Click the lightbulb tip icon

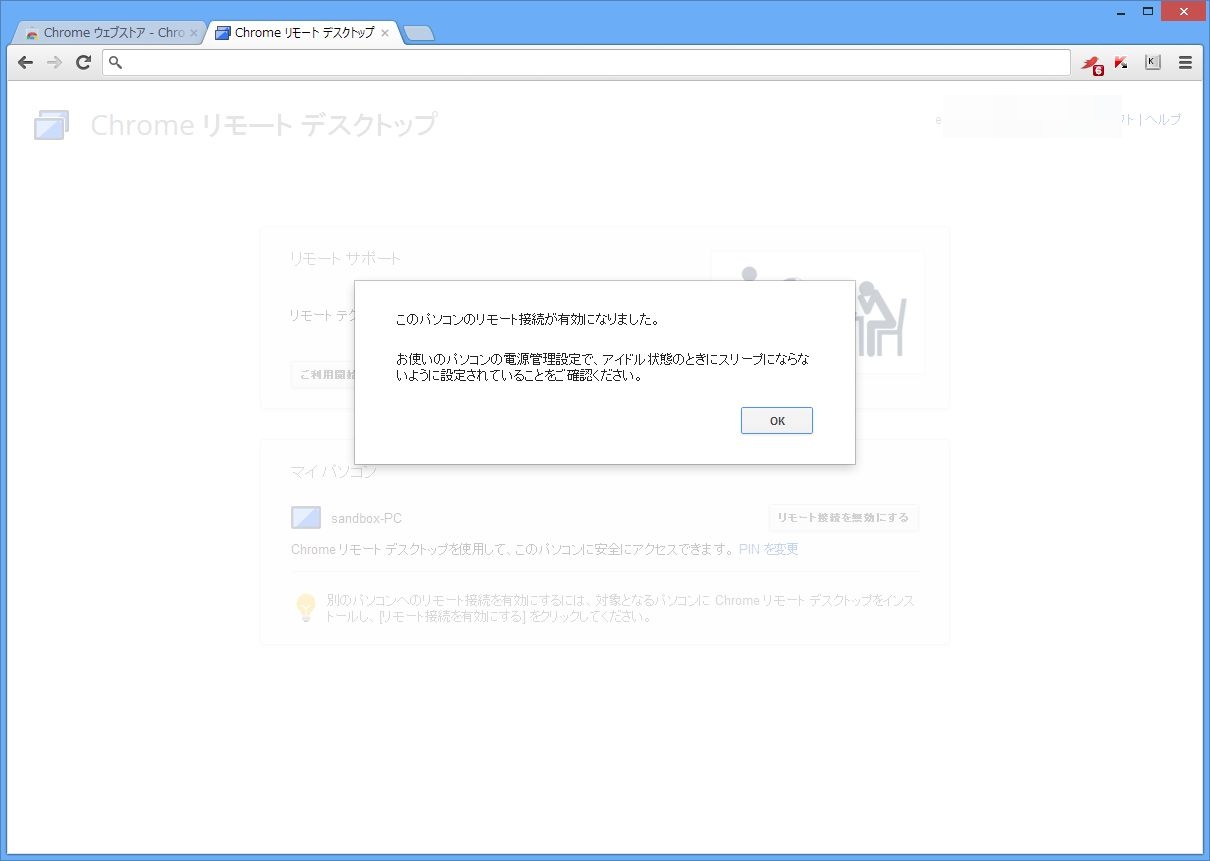pos(306,607)
